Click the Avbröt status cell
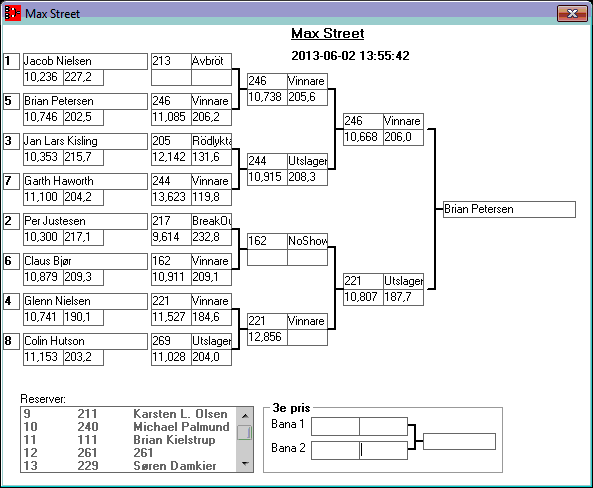The width and height of the screenshot is (593, 488). 211,61
